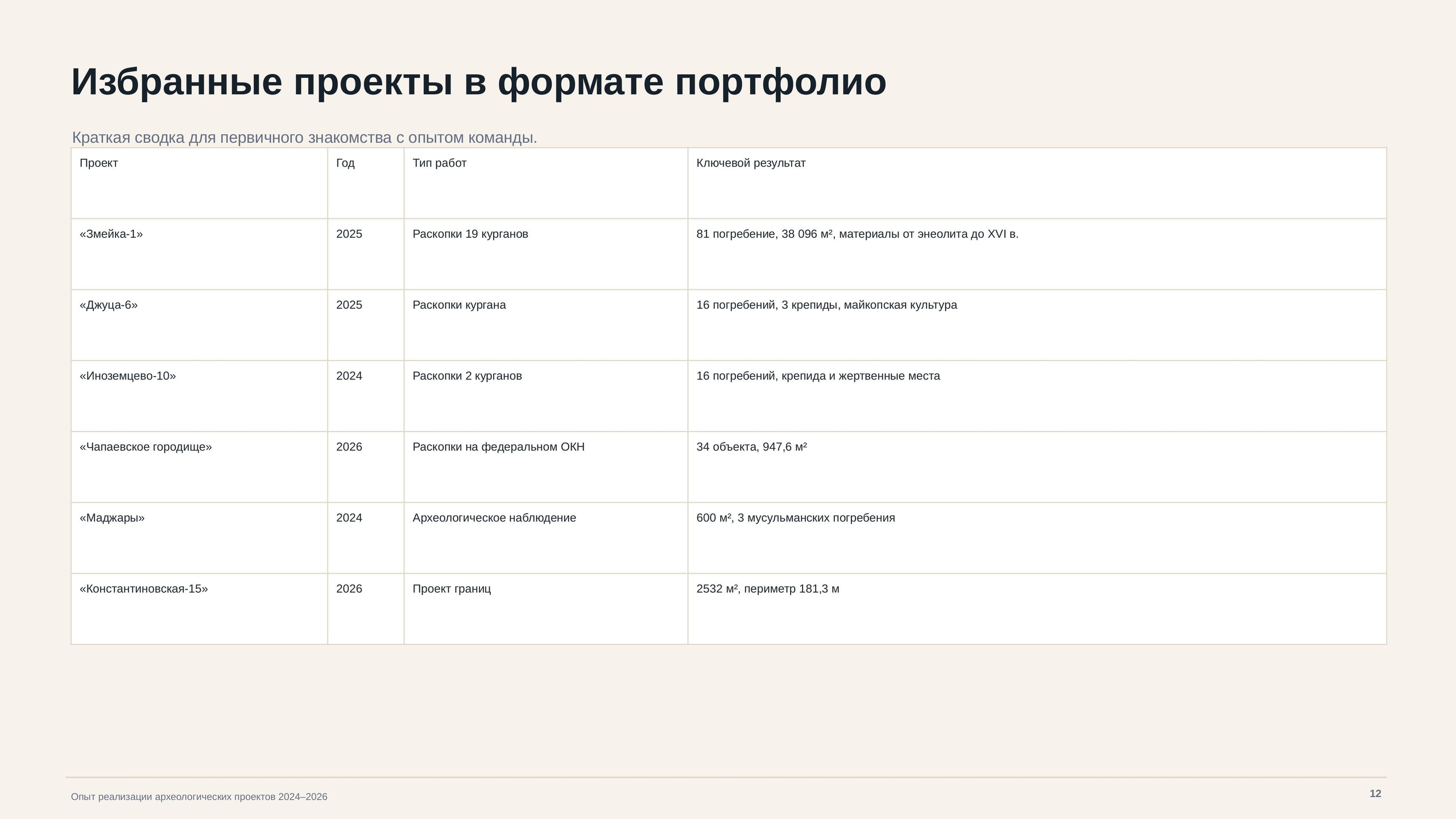Click the page number 12
Viewport: 1456px width, 819px height.
[1375, 794]
